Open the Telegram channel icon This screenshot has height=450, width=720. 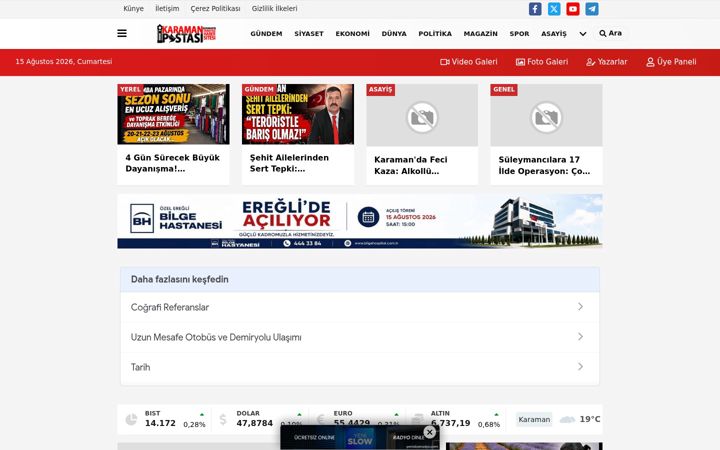click(x=592, y=9)
